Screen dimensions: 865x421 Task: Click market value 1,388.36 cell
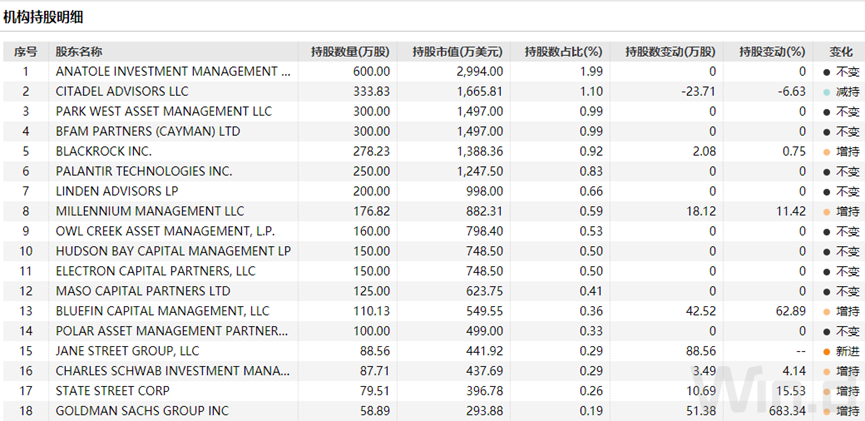pos(480,151)
